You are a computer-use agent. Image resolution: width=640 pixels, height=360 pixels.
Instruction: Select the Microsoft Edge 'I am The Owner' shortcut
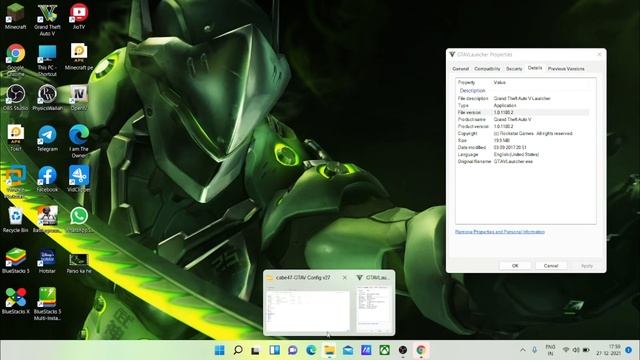[x=79, y=141]
